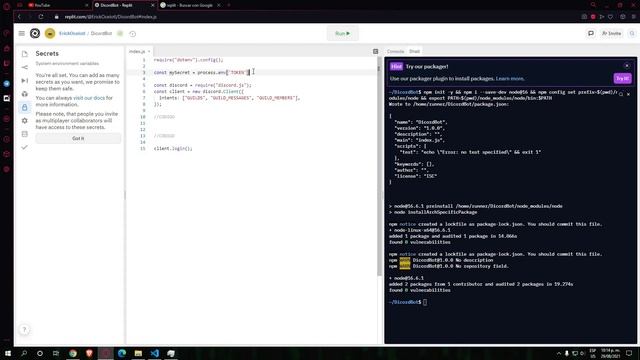Screen dimensions: 640x360
Task: Open Visual Studio Code from taskbar
Action: pos(155,353)
